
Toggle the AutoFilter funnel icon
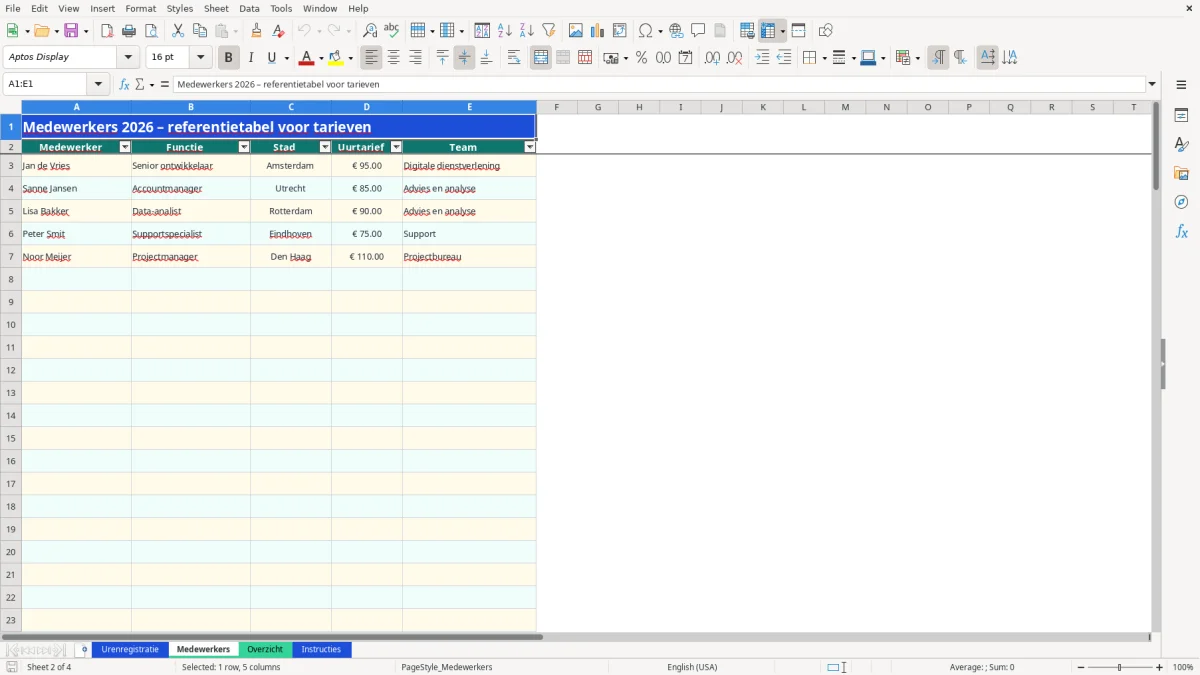tap(549, 31)
